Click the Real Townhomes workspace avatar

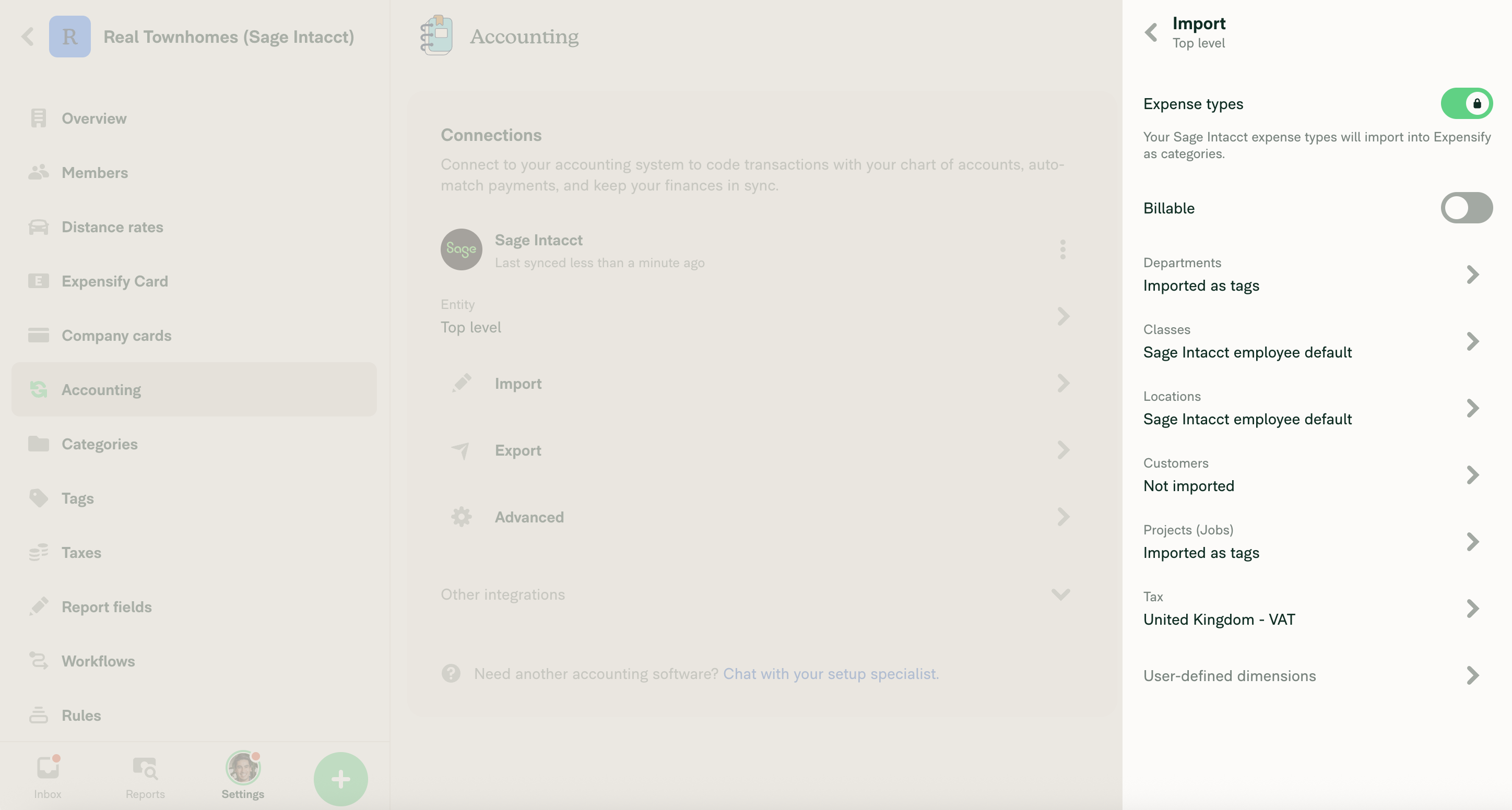pos(70,37)
